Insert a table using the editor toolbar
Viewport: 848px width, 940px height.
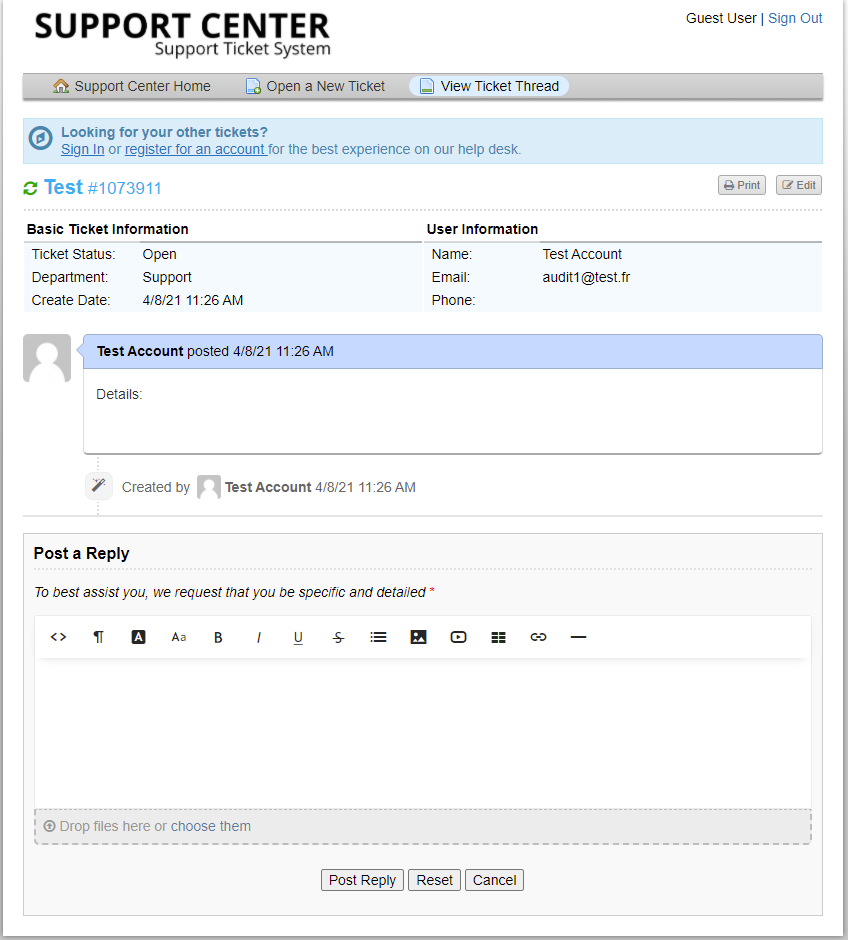click(499, 637)
